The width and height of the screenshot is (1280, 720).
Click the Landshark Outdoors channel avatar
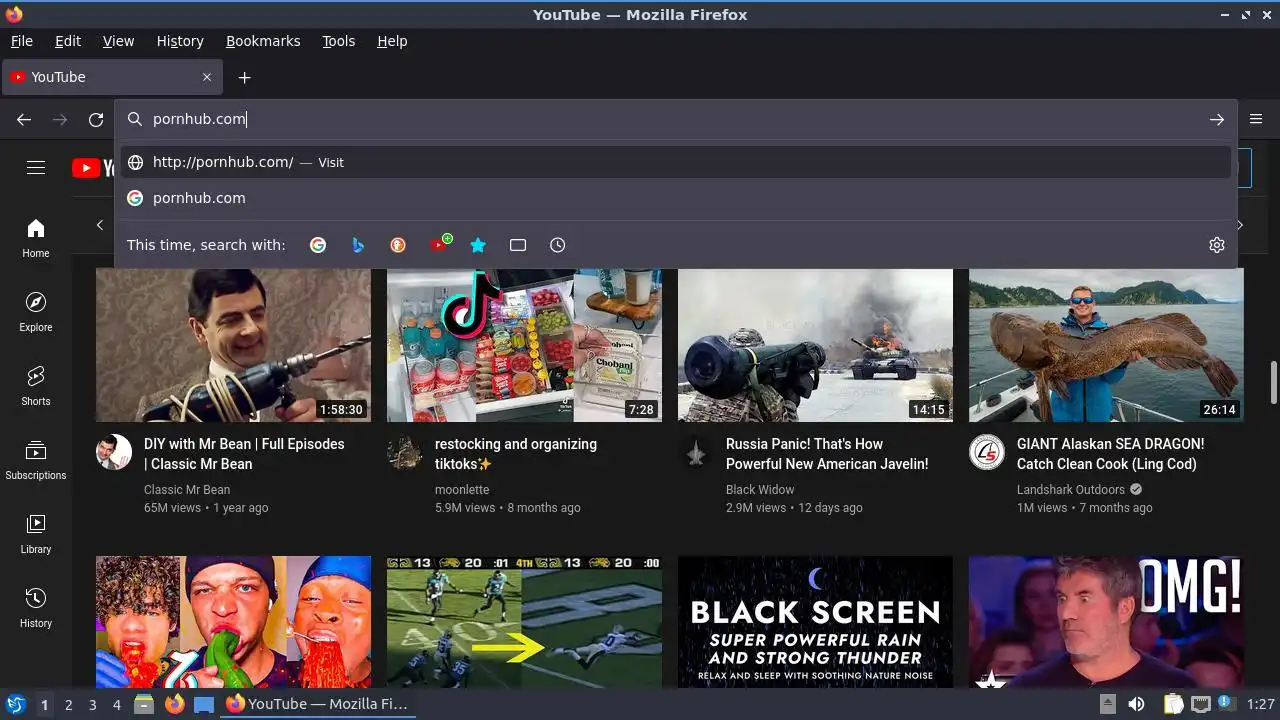click(987, 453)
